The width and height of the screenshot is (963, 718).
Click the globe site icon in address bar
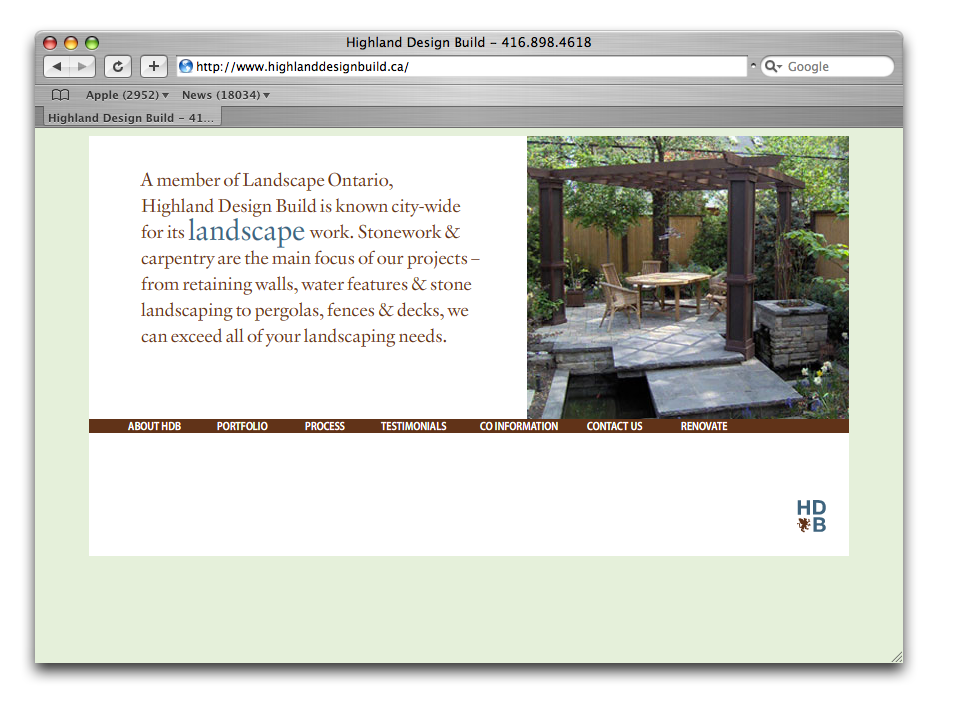(185, 66)
